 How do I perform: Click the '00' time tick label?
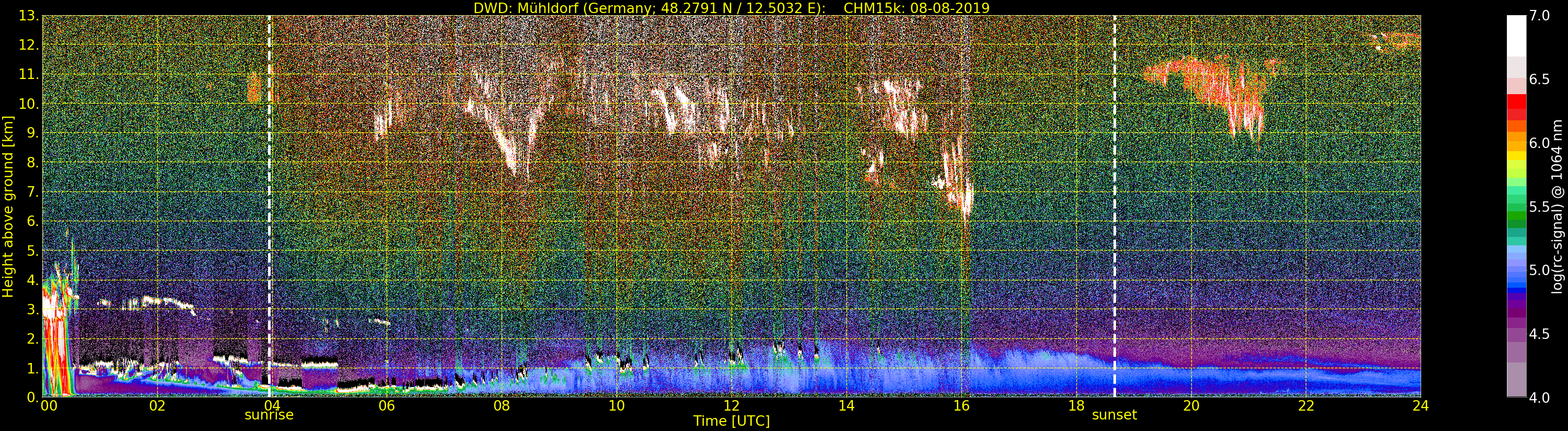pyautogui.click(x=49, y=405)
